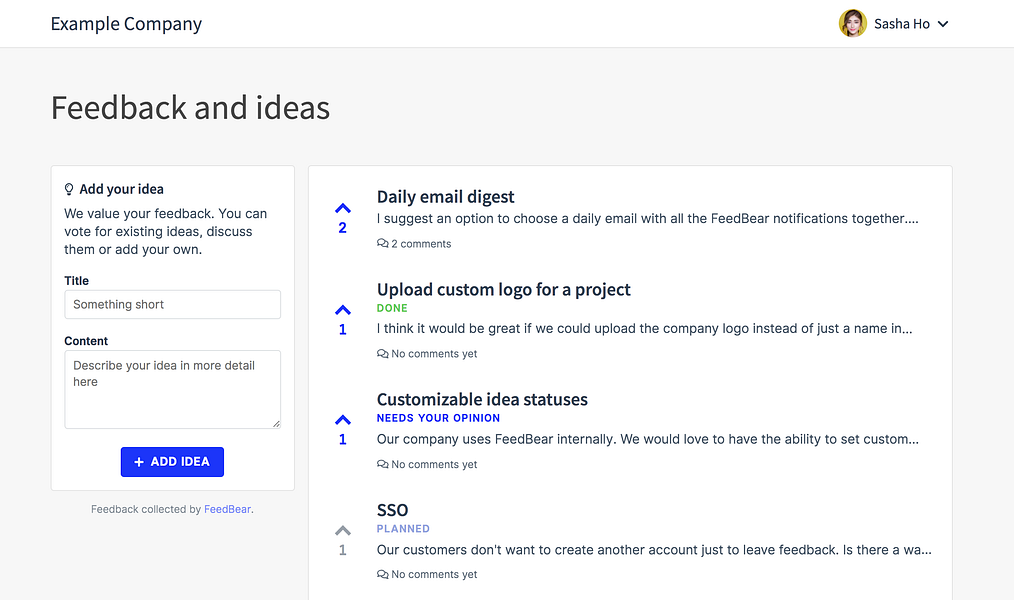Open the SSO idea title
The height and width of the screenshot is (600, 1014).
pos(393,510)
